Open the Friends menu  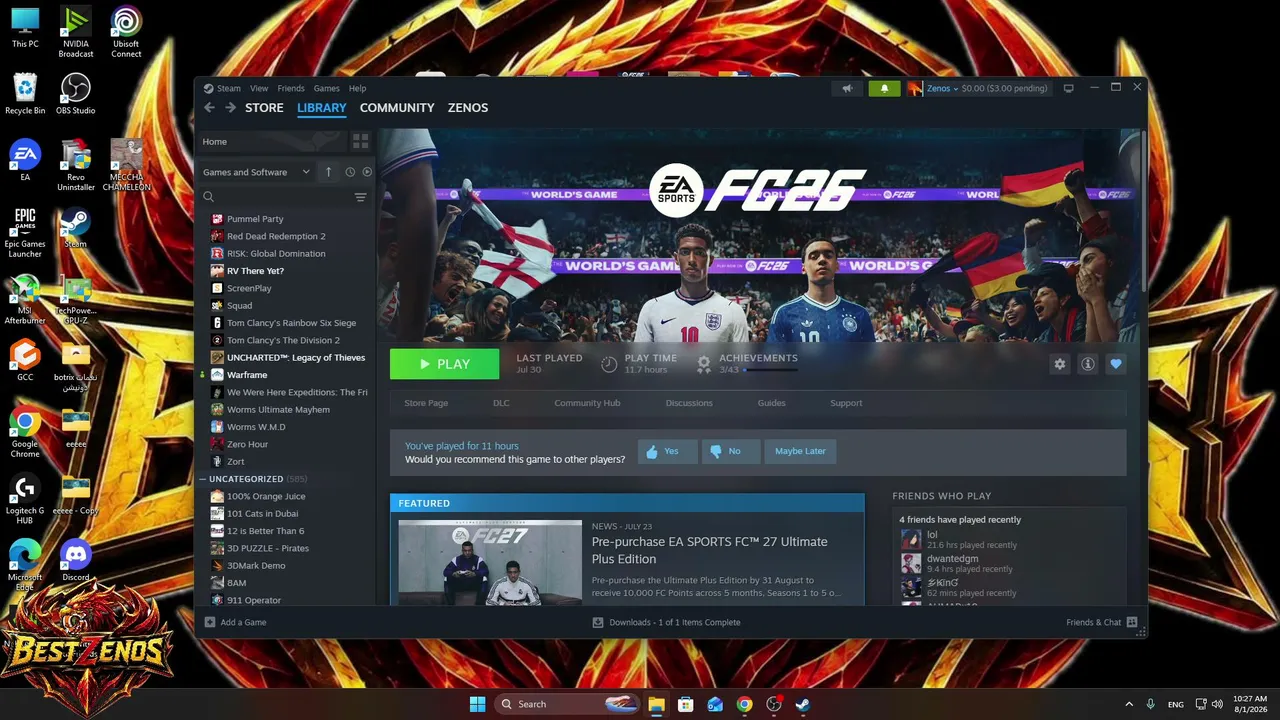pyautogui.click(x=291, y=88)
